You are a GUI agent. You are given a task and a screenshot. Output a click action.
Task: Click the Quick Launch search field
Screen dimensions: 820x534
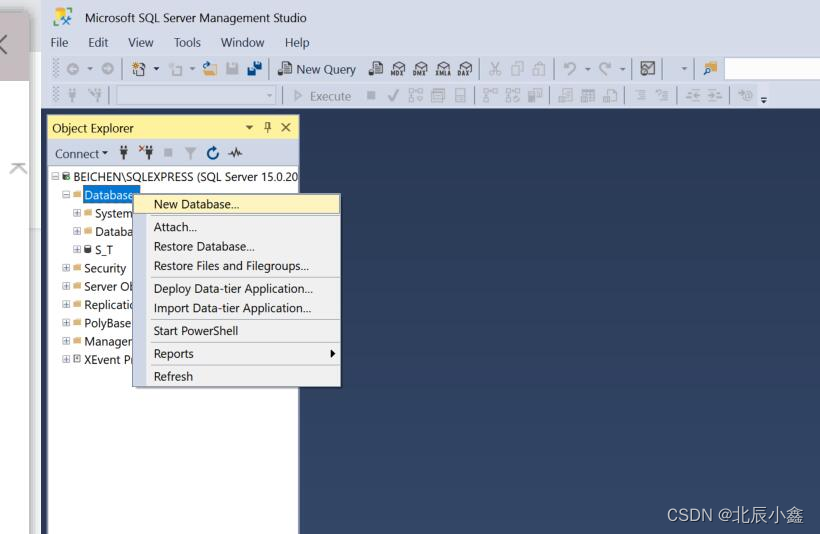tap(772, 69)
